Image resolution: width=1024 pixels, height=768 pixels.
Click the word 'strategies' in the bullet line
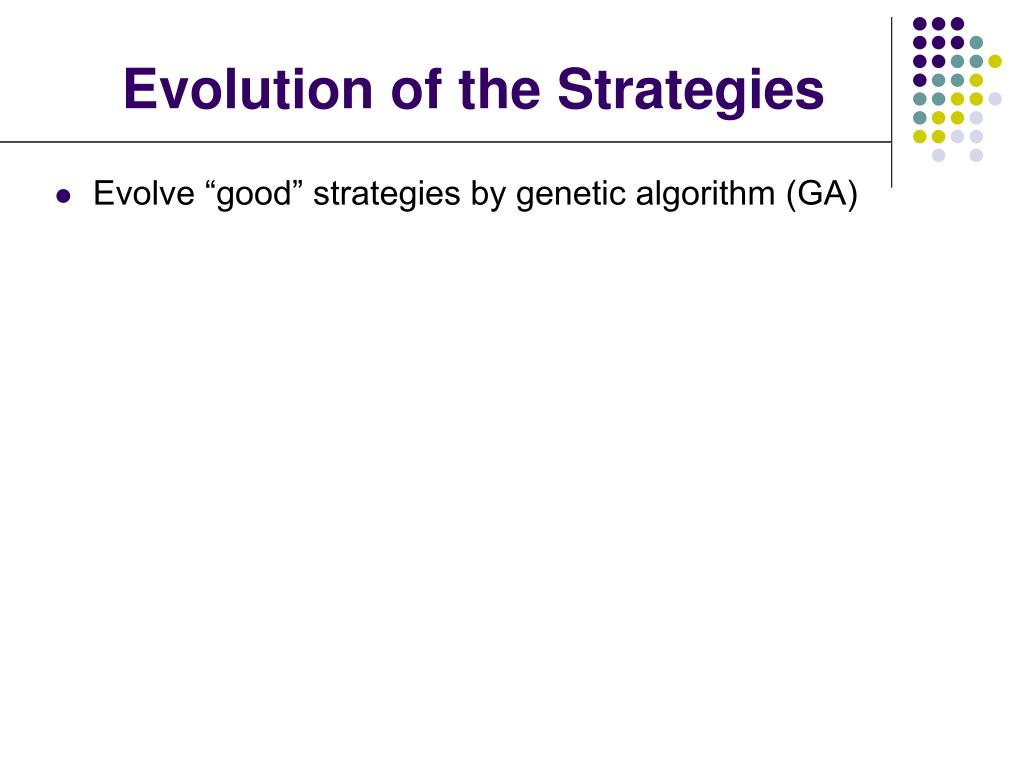tap(387, 195)
